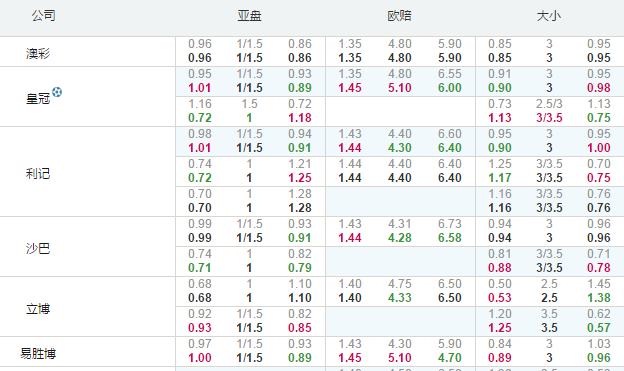Click red 5.10 in the 易胜博 row
The width and height of the screenshot is (624, 371).
(x=400, y=358)
